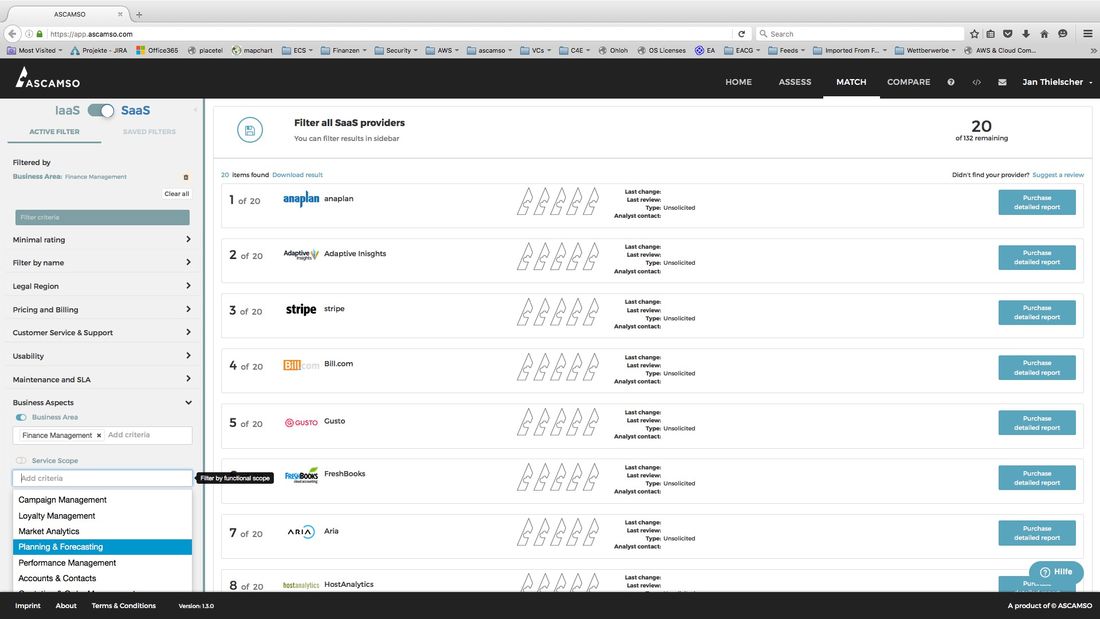Go to browser home page icon
The width and height of the screenshot is (1100, 619).
coord(1044,34)
